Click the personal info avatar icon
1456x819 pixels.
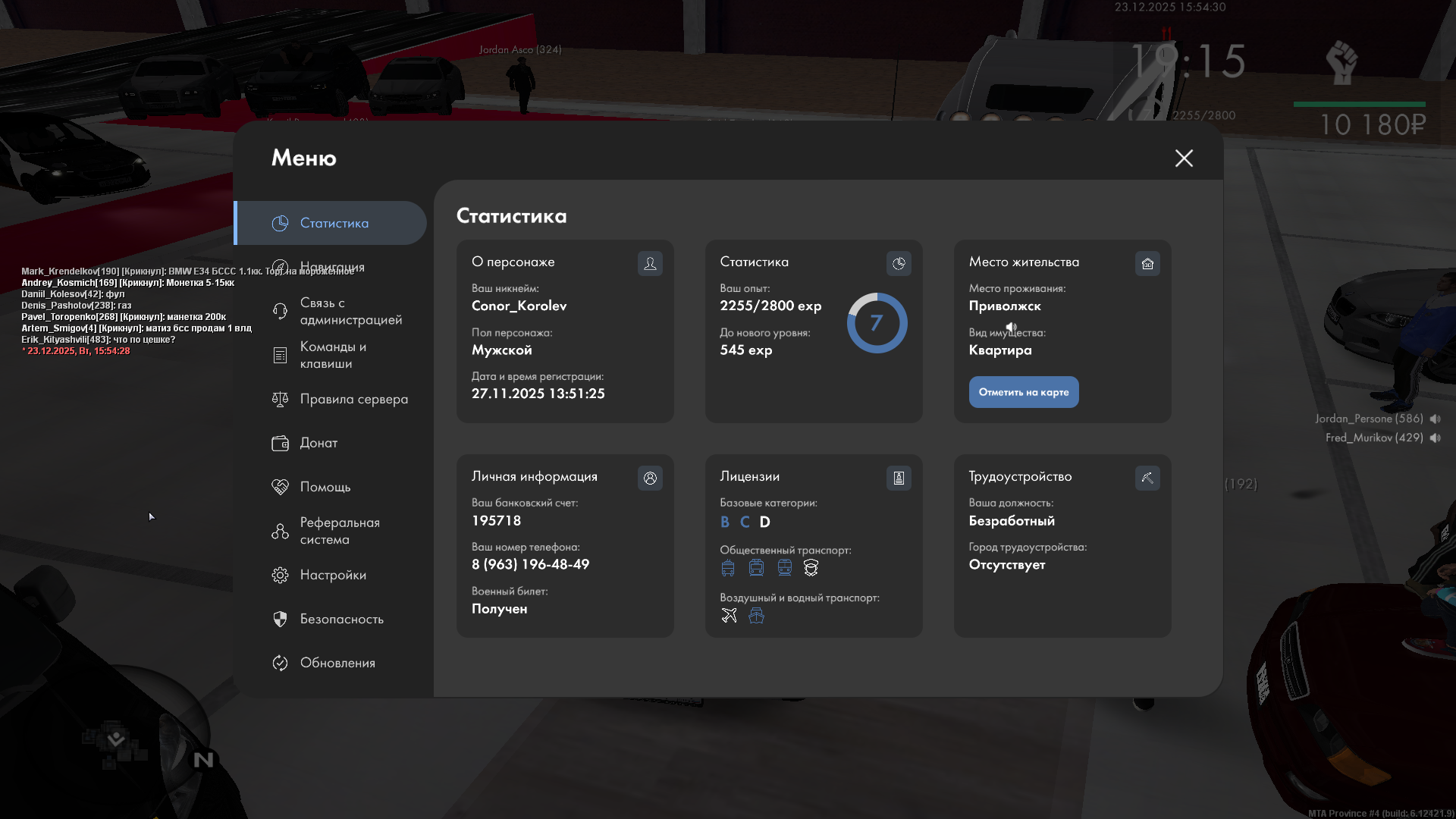tap(650, 478)
